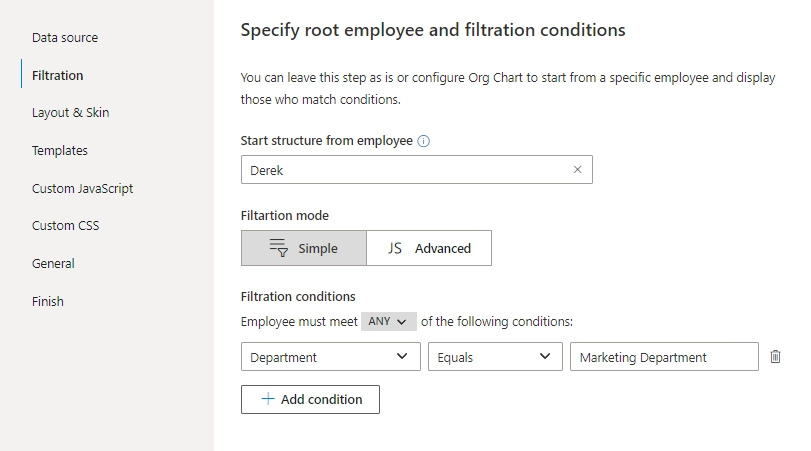The height and width of the screenshot is (451, 811).
Task: Open the General step
Action: click(53, 264)
